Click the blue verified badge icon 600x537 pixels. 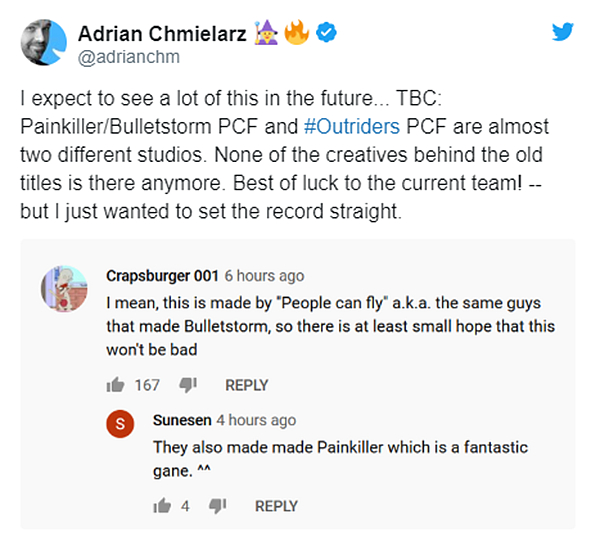tap(326, 32)
